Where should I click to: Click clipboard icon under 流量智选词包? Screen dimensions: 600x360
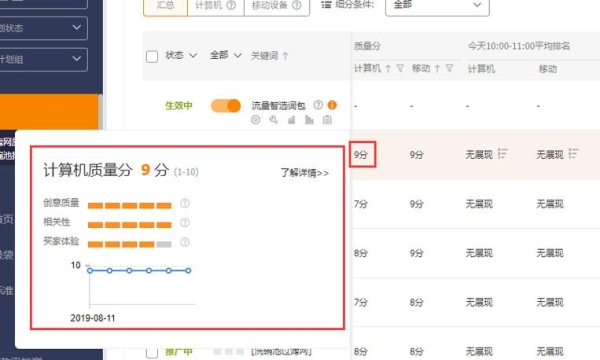[327, 120]
